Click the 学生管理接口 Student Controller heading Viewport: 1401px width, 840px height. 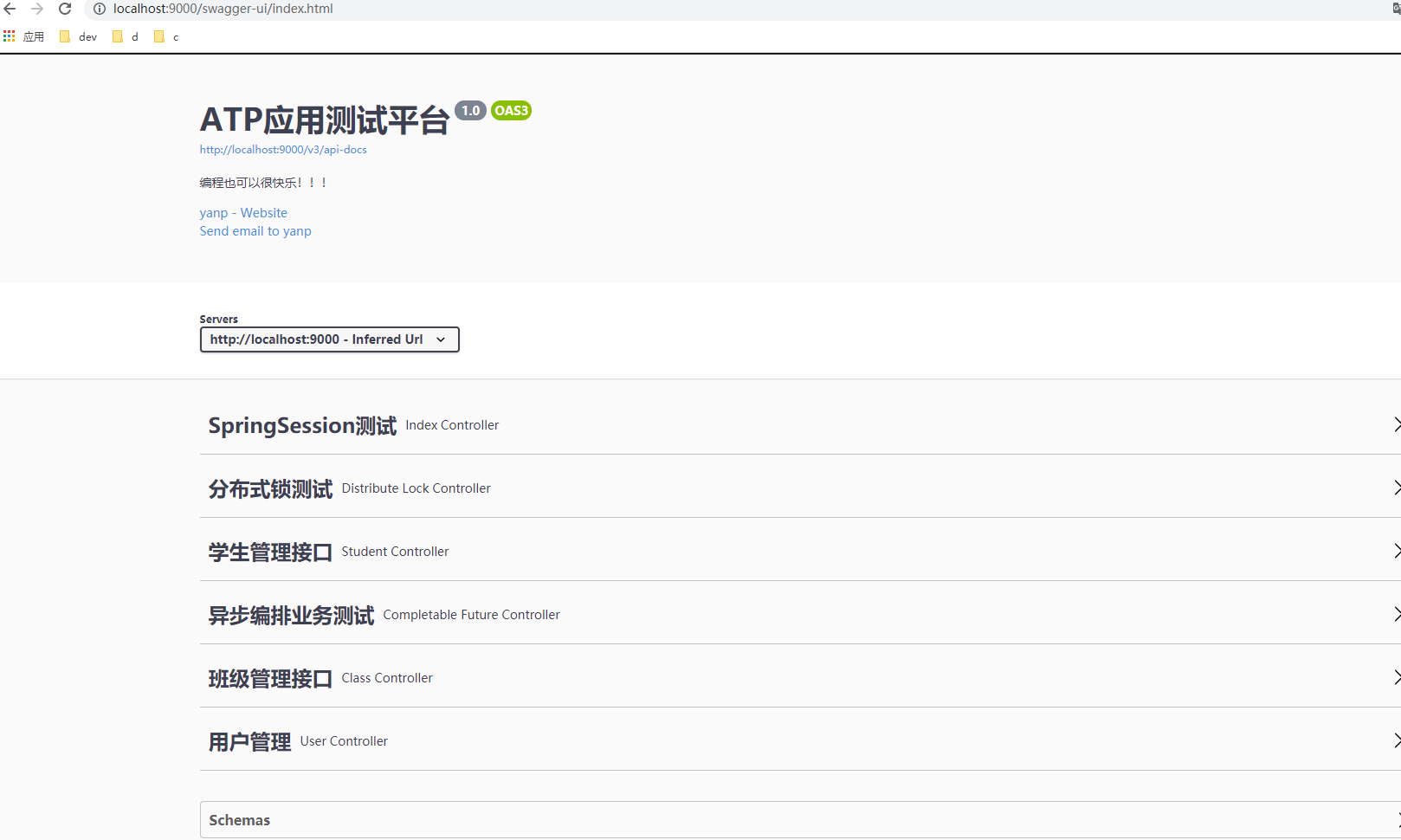tap(270, 551)
